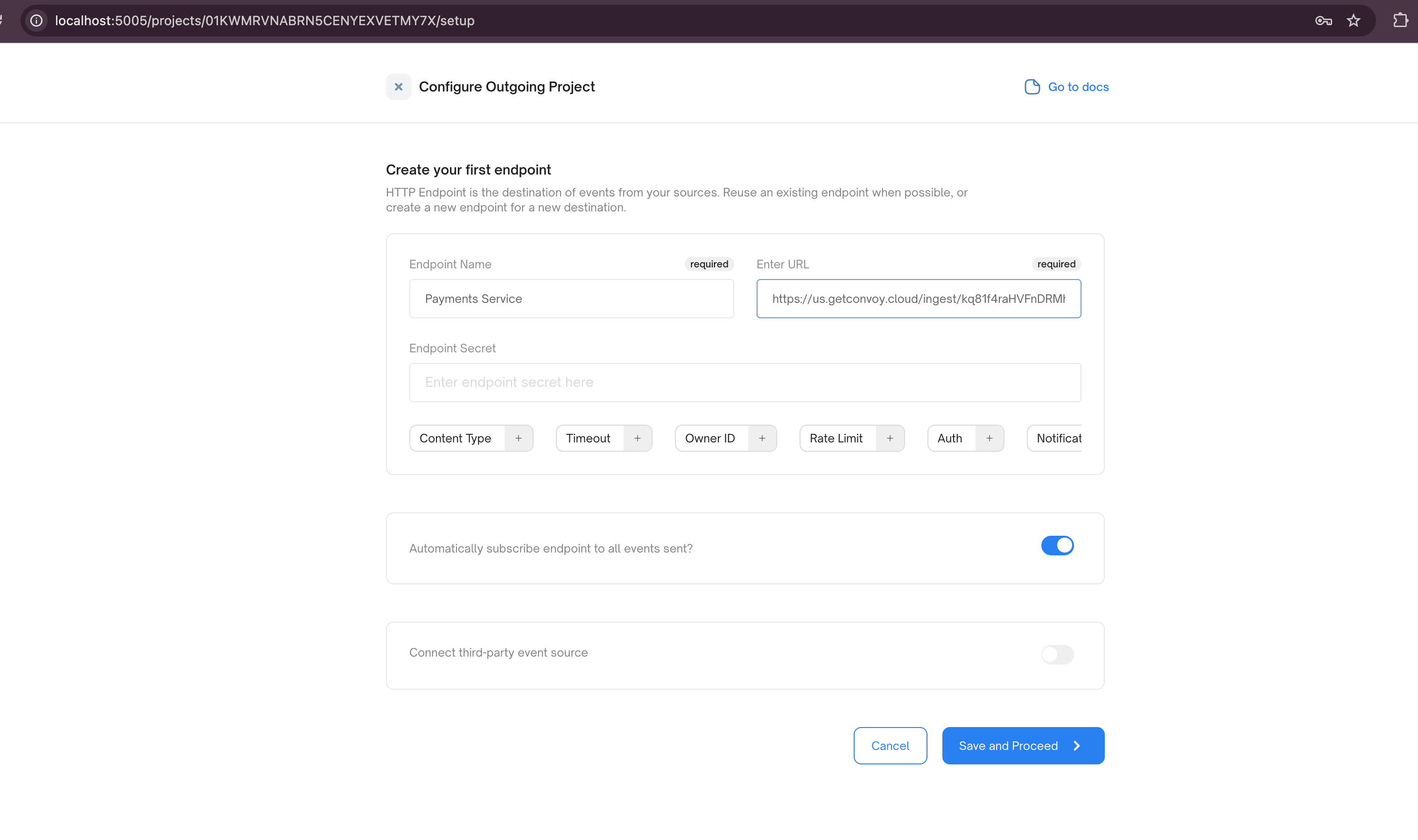
Task: Add Owner ID with plus icon
Action: point(762,438)
